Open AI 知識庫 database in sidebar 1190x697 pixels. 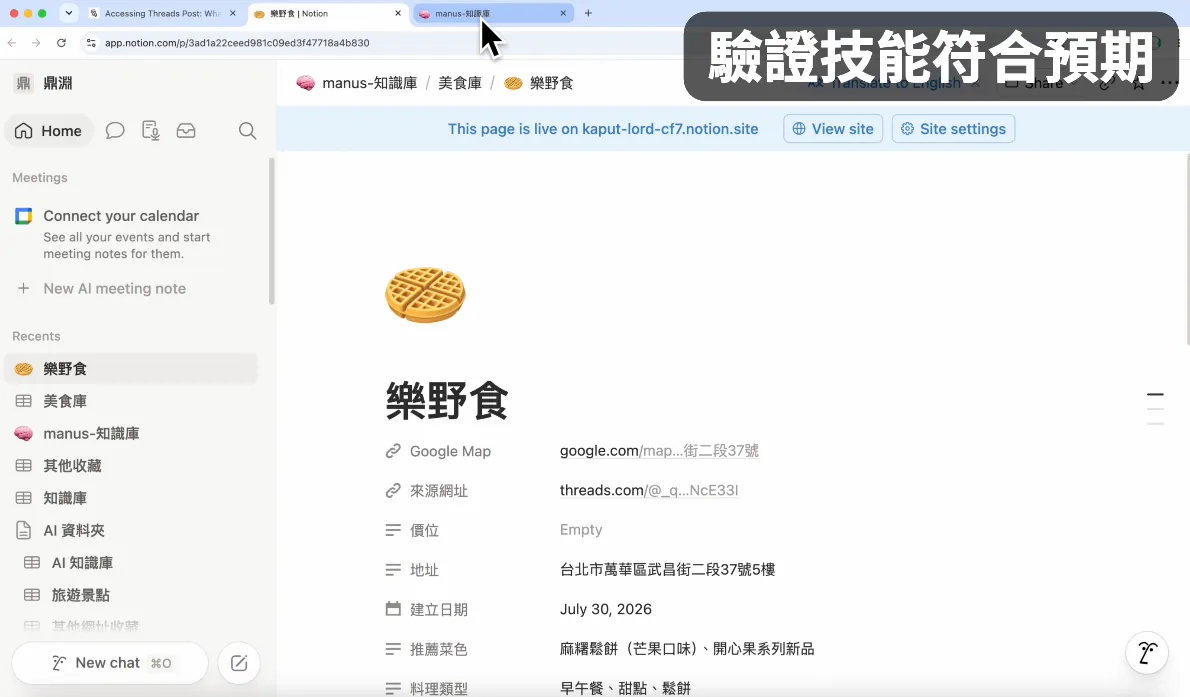point(131,563)
